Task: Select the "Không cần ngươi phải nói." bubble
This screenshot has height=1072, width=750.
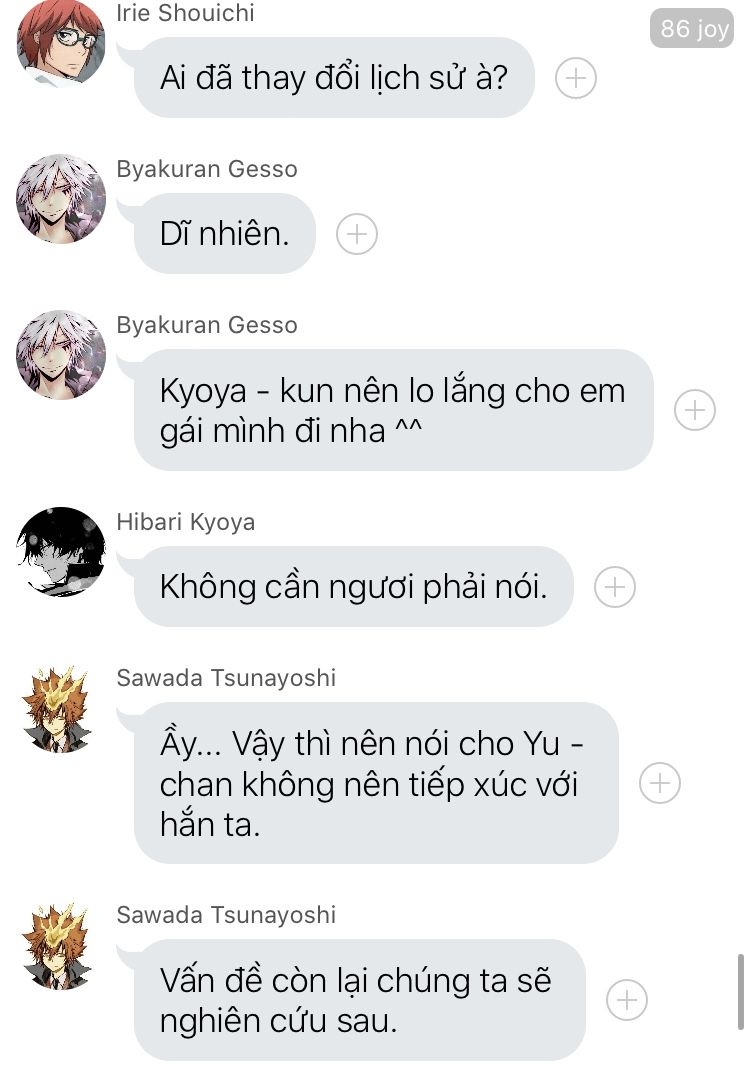Action: pyautogui.click(x=353, y=587)
